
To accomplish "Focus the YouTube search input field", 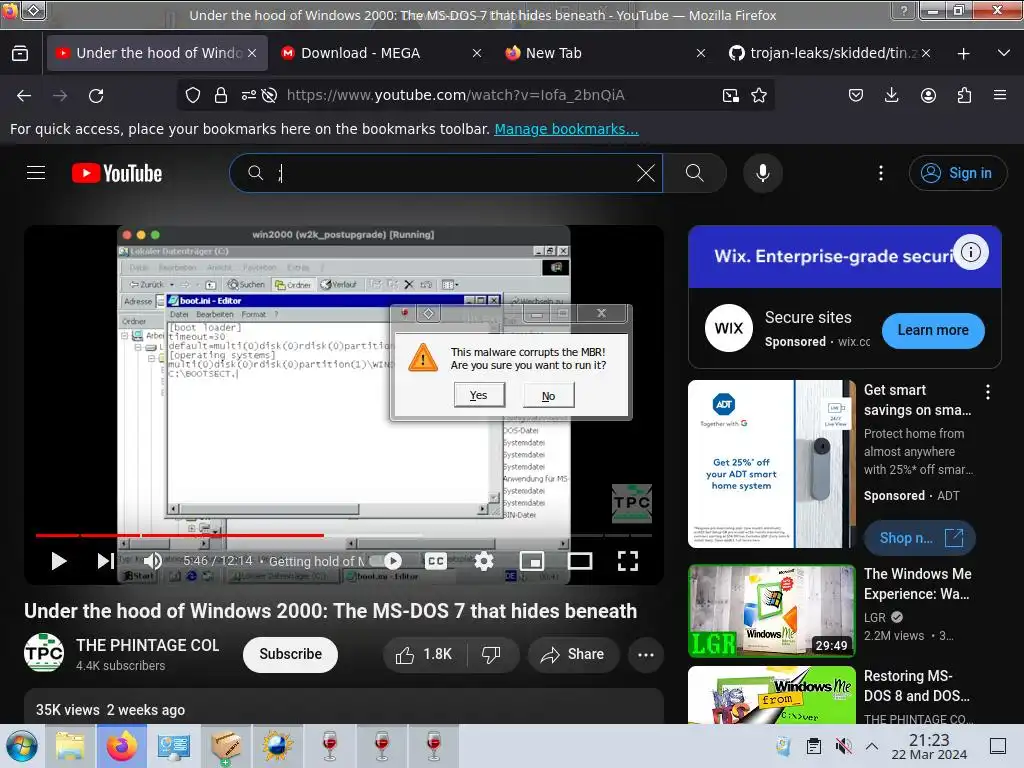I will 444,173.
